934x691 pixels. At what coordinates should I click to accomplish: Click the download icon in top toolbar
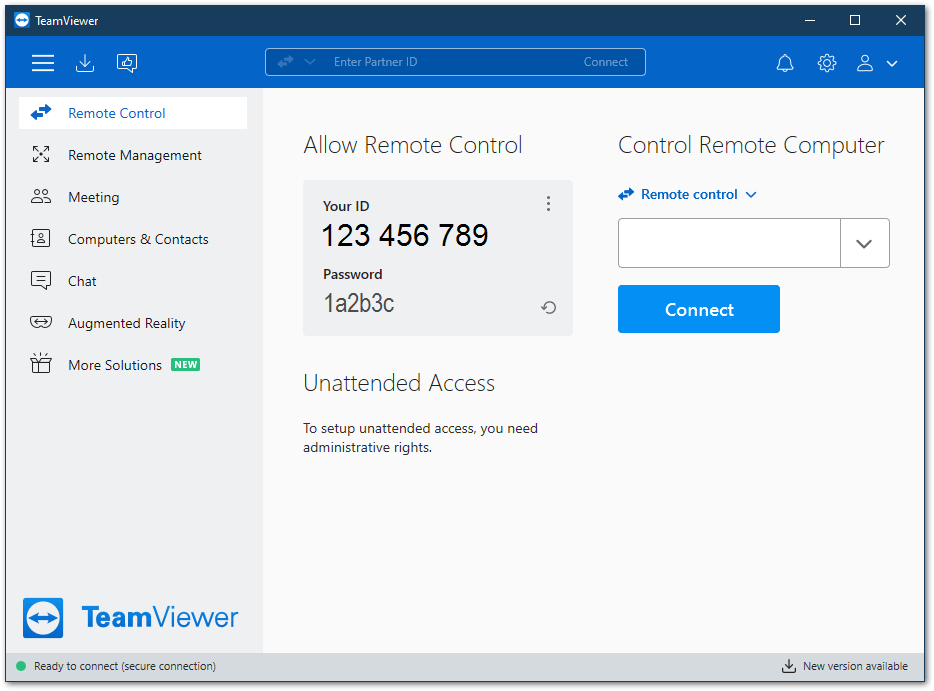click(85, 63)
